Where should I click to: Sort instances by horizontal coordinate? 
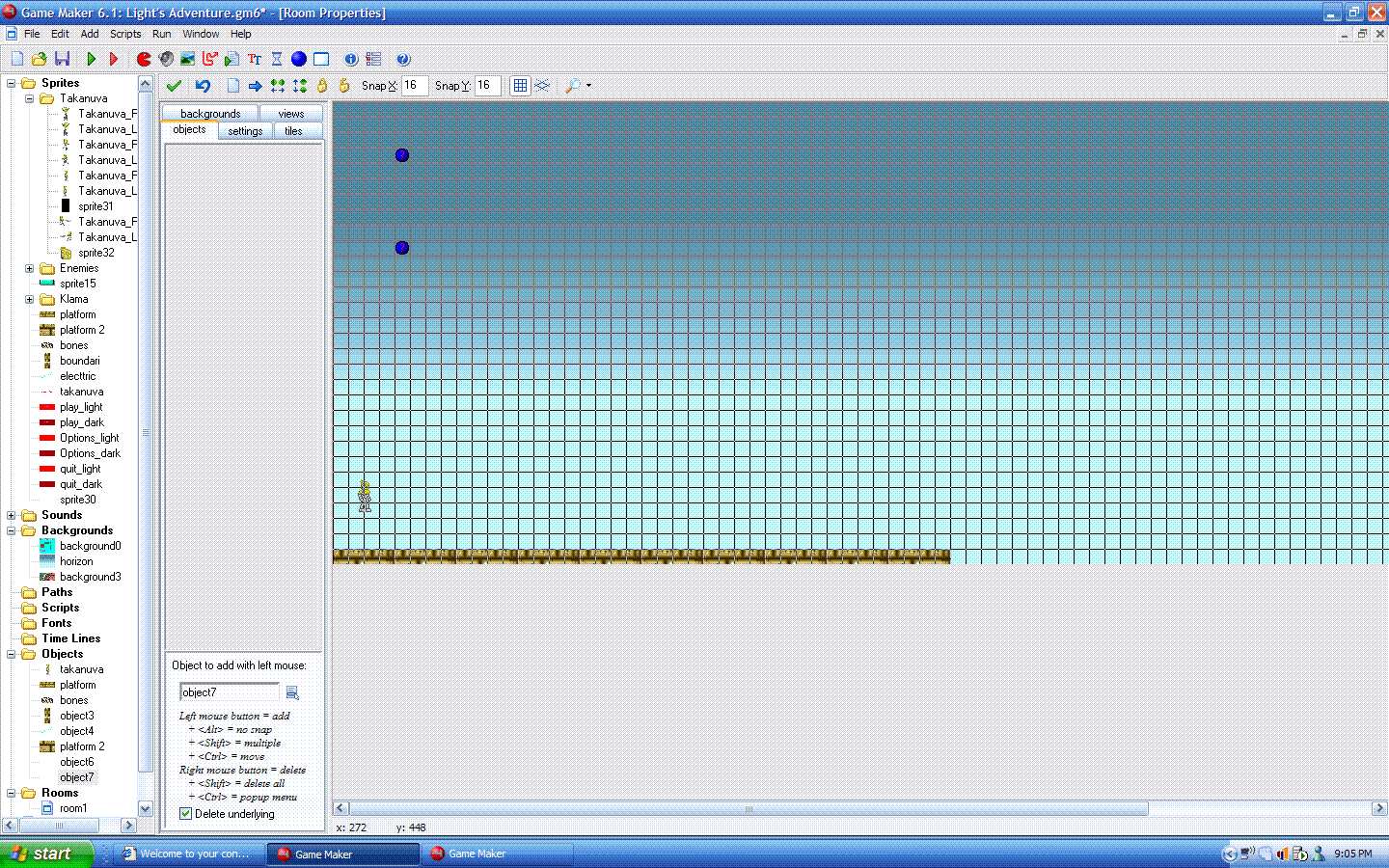(278, 86)
